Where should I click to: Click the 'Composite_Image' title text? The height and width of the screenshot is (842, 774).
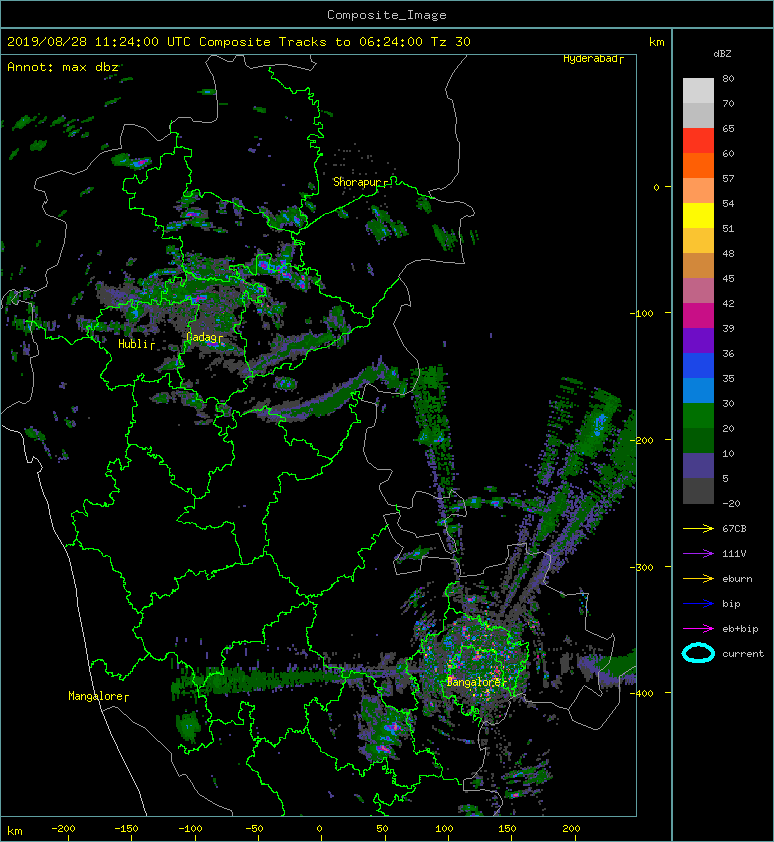387,15
